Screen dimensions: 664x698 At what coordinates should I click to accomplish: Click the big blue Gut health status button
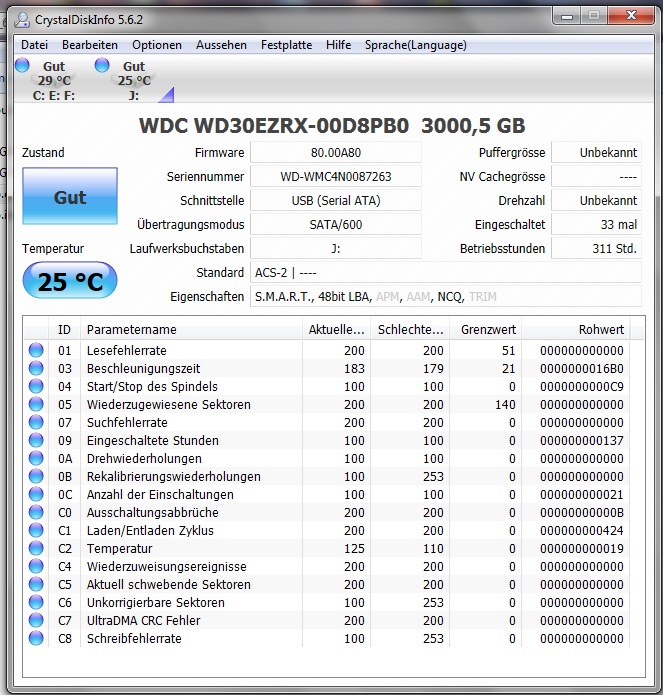[x=70, y=196]
